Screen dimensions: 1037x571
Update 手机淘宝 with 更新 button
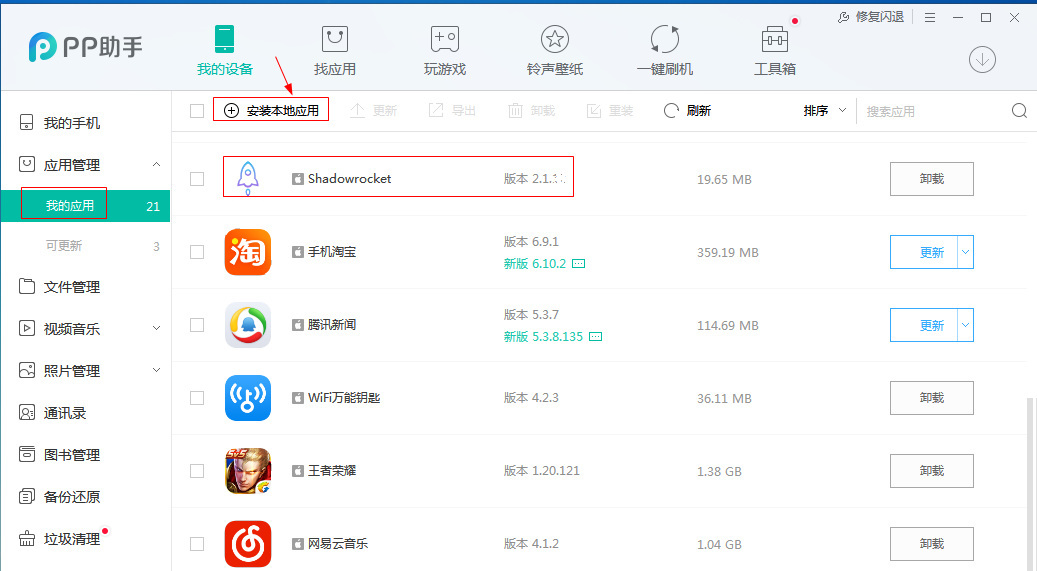point(923,252)
